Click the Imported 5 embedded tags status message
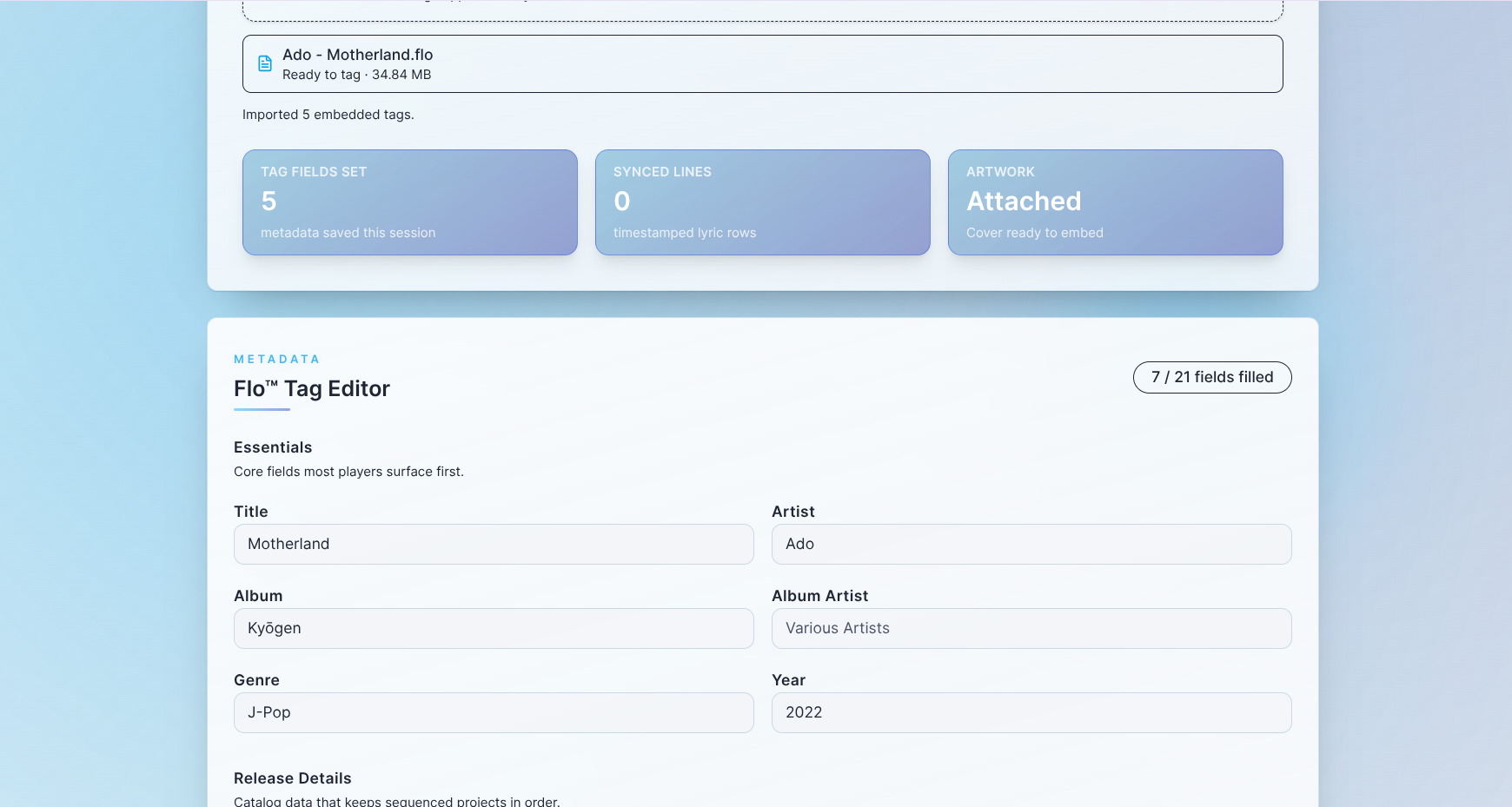 [x=328, y=115]
